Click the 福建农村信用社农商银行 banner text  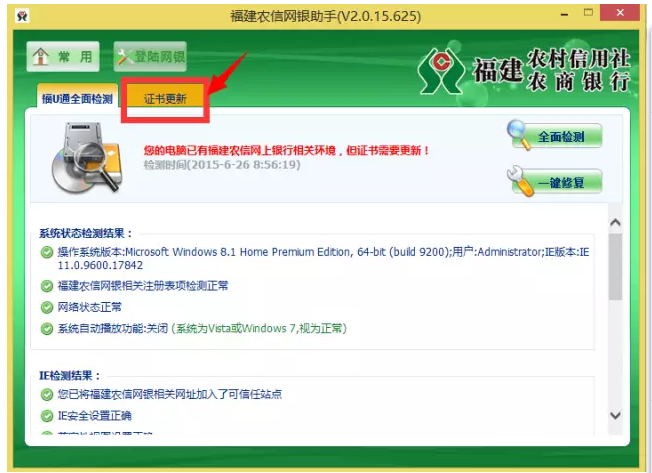point(551,70)
